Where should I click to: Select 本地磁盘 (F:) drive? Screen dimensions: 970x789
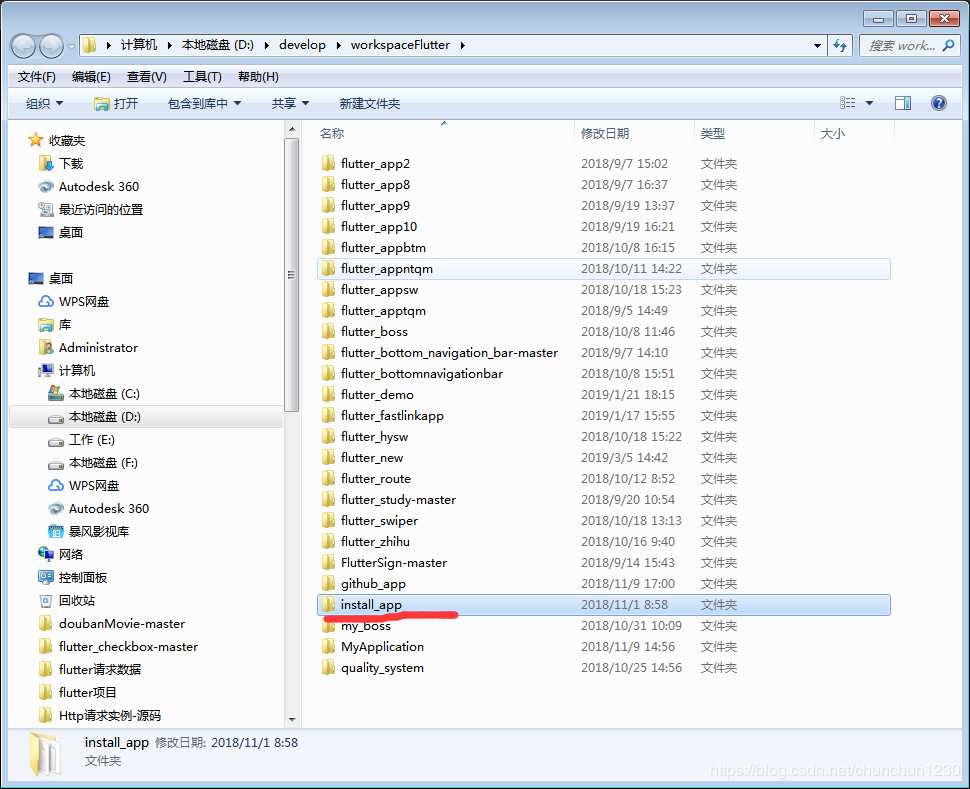click(x=93, y=462)
